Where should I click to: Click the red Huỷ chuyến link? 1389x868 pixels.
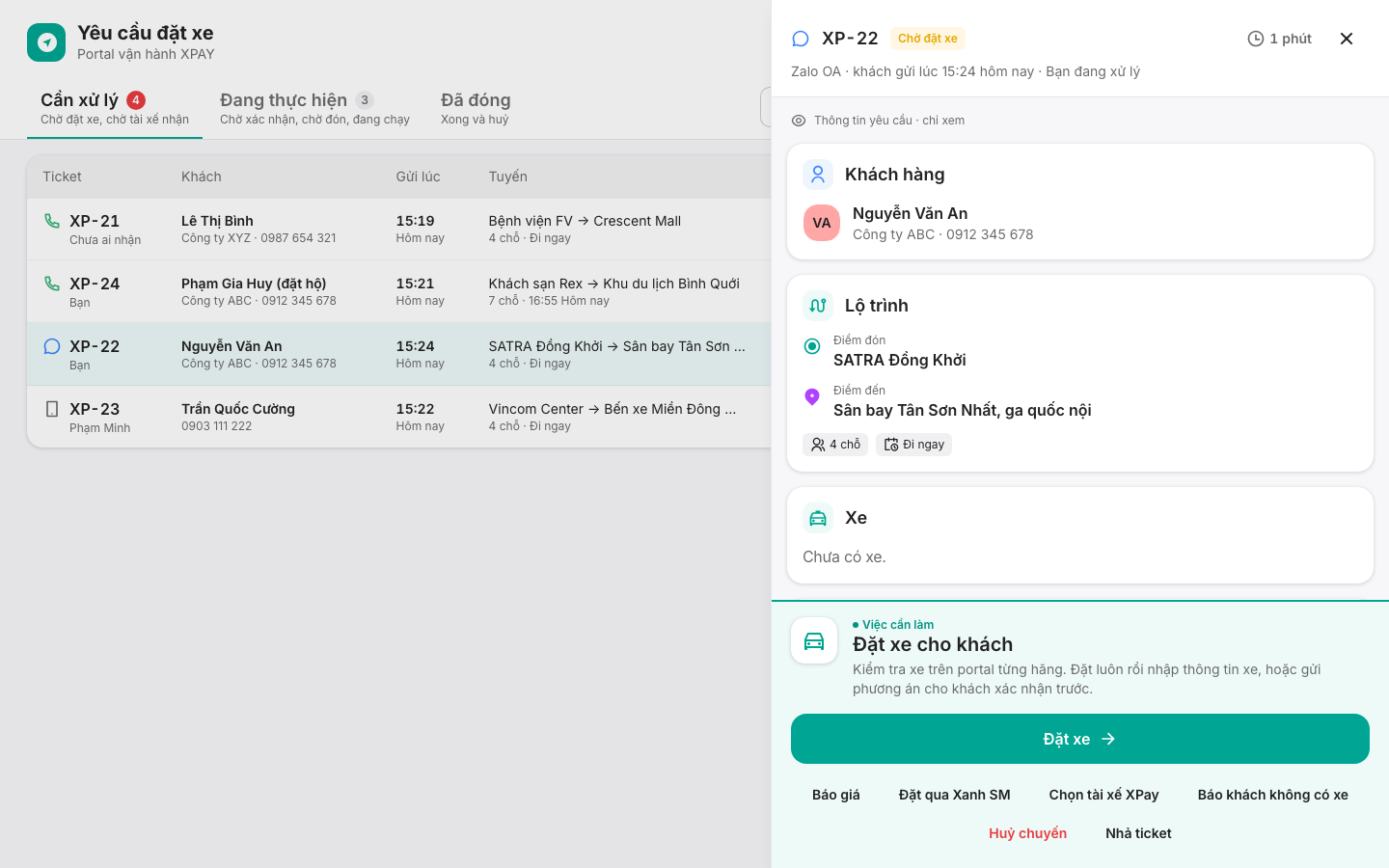1027,833
